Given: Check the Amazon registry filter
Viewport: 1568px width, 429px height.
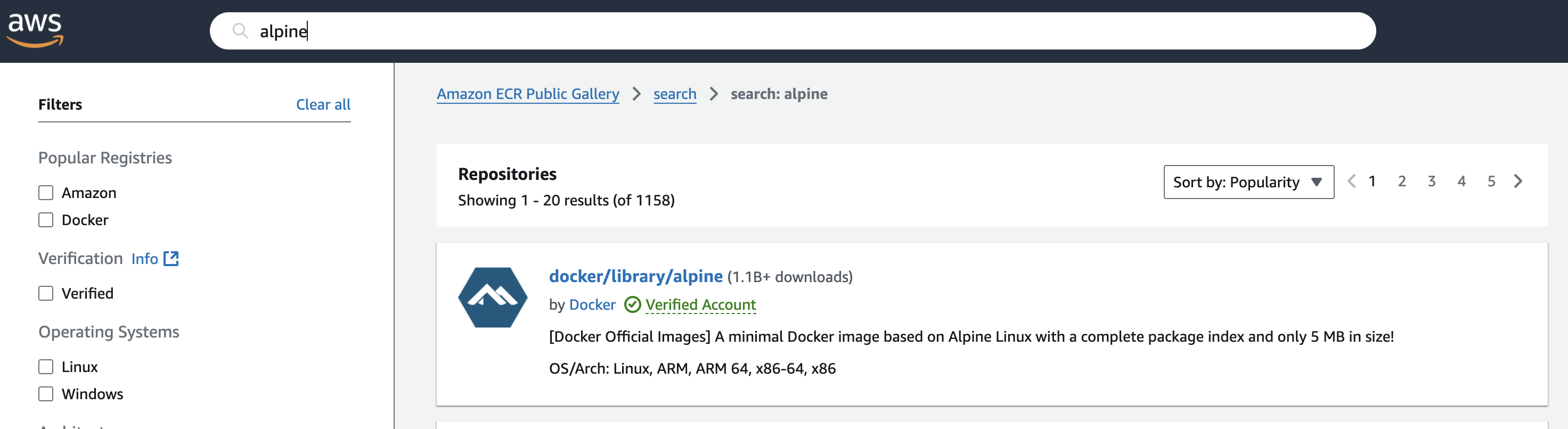Looking at the screenshot, I should tap(46, 193).
